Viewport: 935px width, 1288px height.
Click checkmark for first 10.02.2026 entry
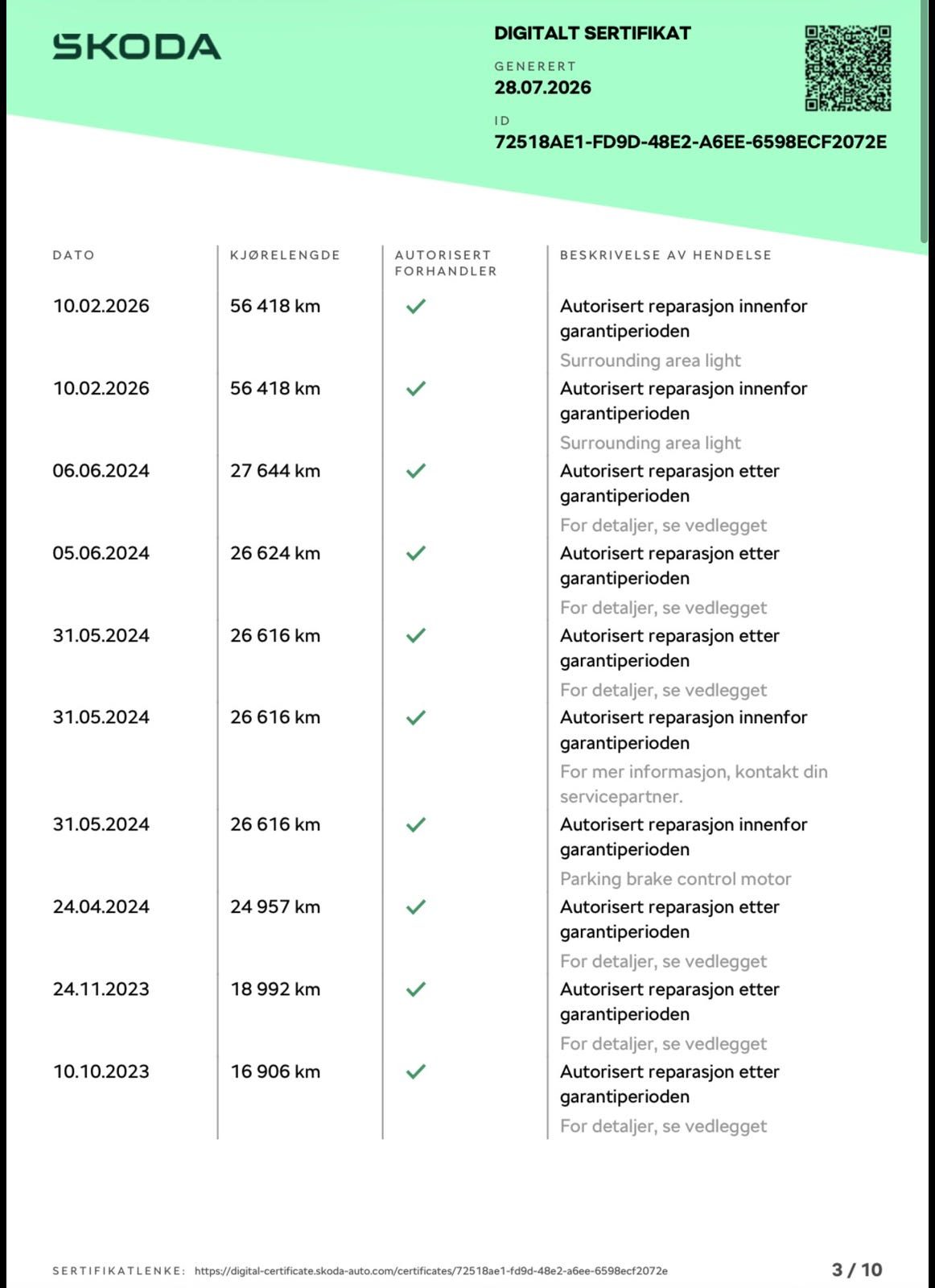pyautogui.click(x=415, y=306)
